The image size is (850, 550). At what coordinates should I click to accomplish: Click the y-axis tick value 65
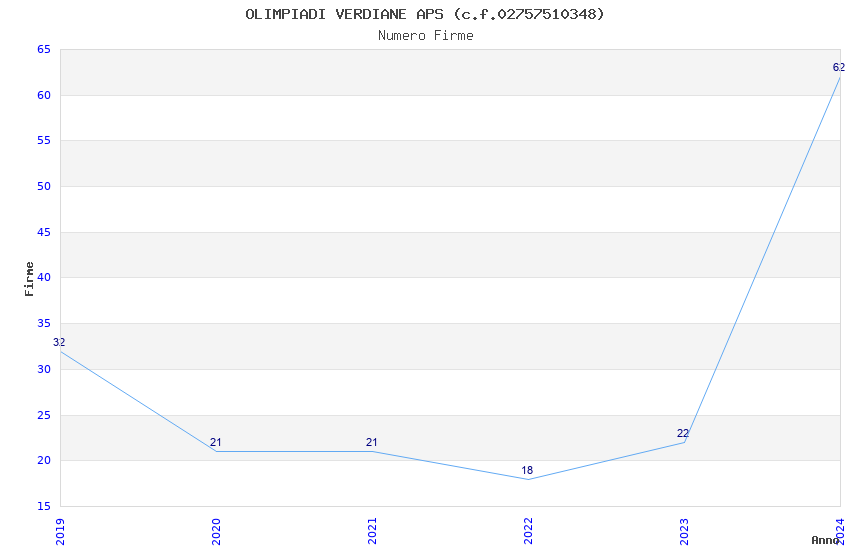pos(44,49)
